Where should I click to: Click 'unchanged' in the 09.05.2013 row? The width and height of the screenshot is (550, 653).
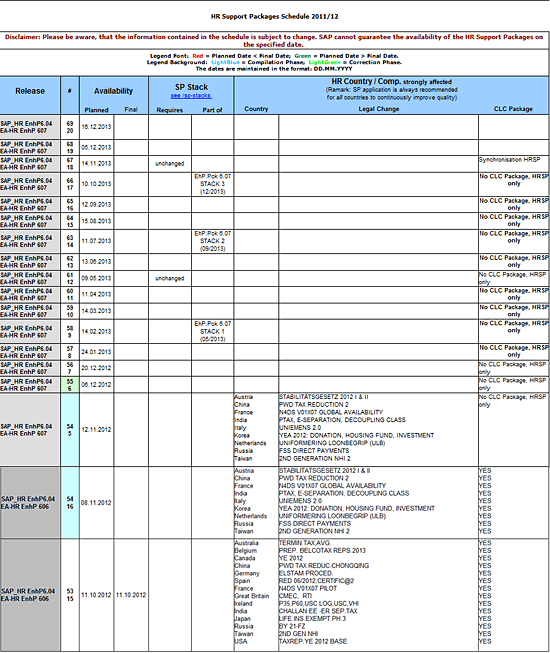169,278
